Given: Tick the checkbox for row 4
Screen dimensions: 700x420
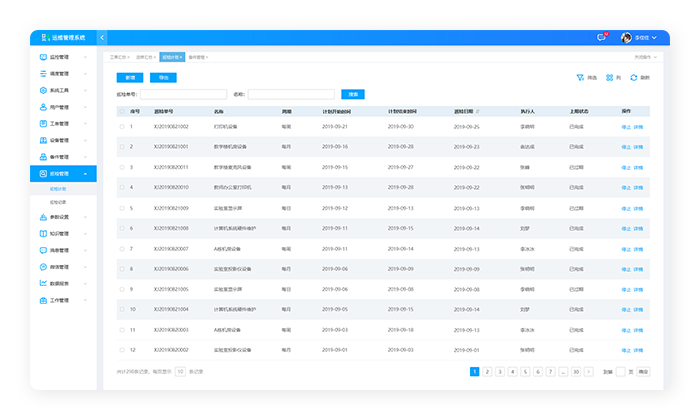Looking at the screenshot, I should click(122, 187).
